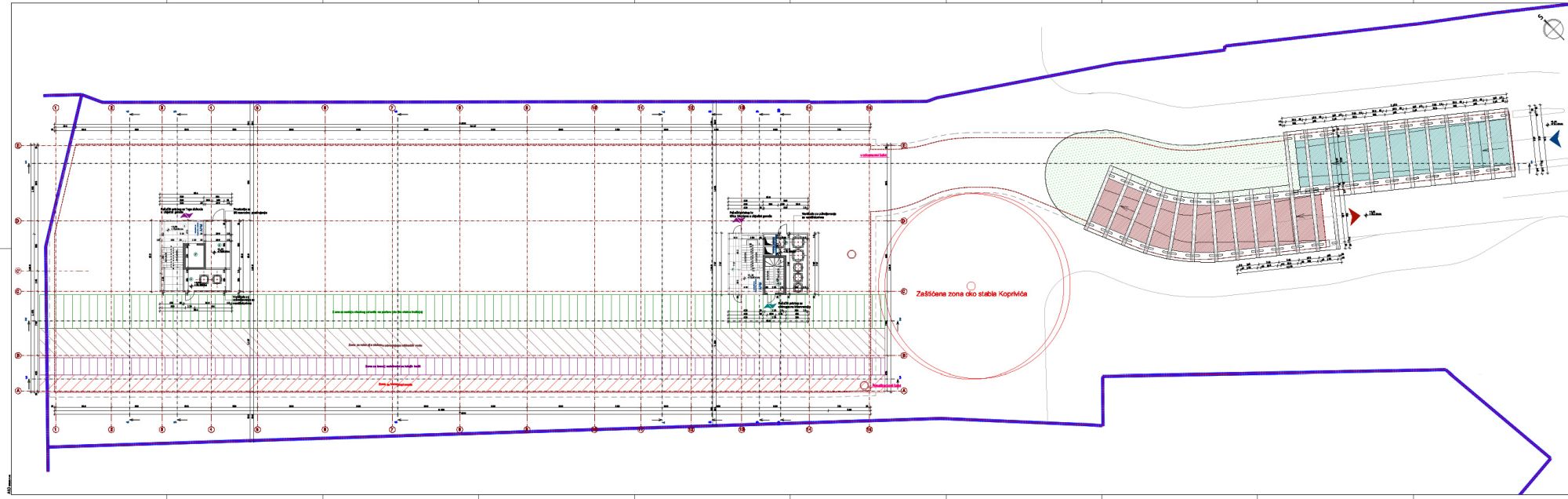The height and width of the screenshot is (499, 1568).
Task: Select grid axis bubble D on left edge
Action: click(x=17, y=221)
